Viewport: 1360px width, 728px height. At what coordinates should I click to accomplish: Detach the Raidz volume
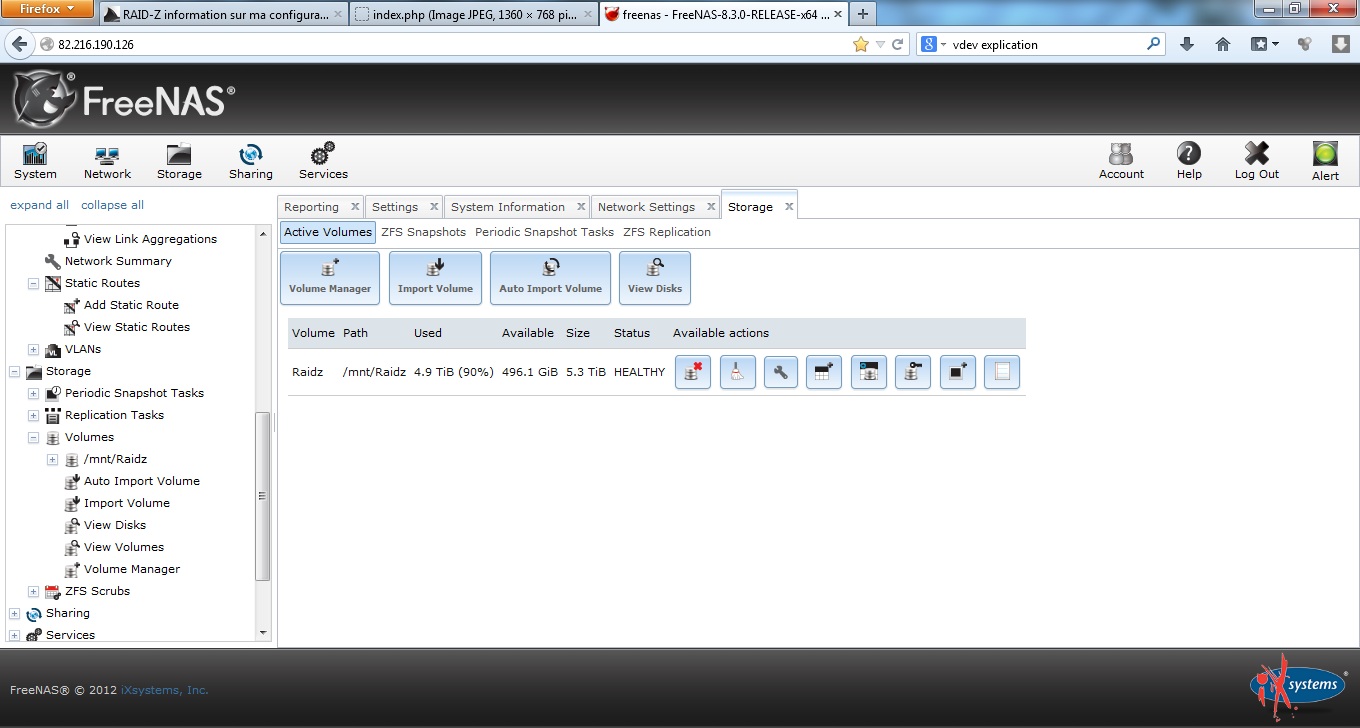(x=693, y=372)
